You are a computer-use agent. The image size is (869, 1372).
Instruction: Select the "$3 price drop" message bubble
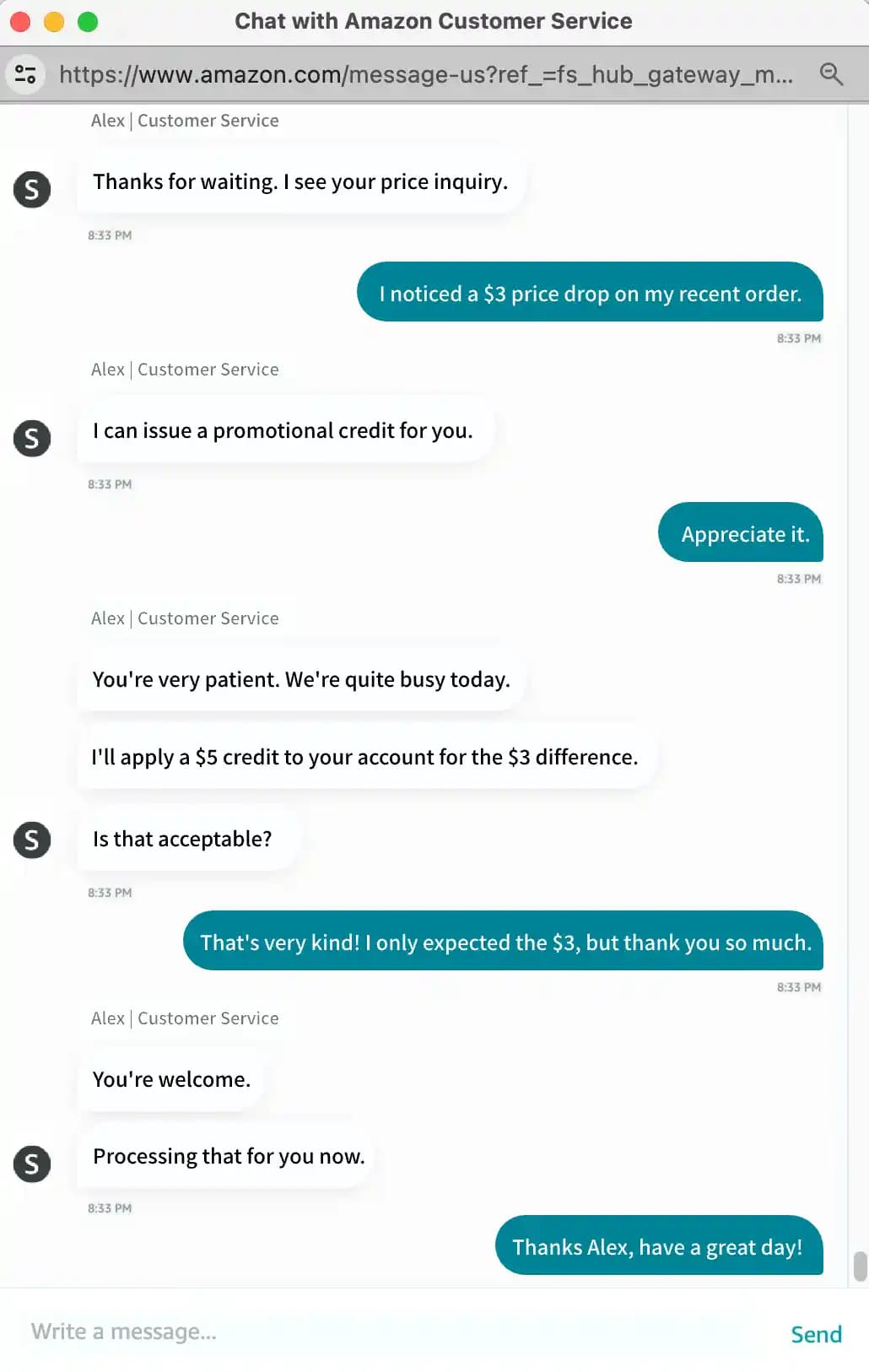(x=590, y=293)
